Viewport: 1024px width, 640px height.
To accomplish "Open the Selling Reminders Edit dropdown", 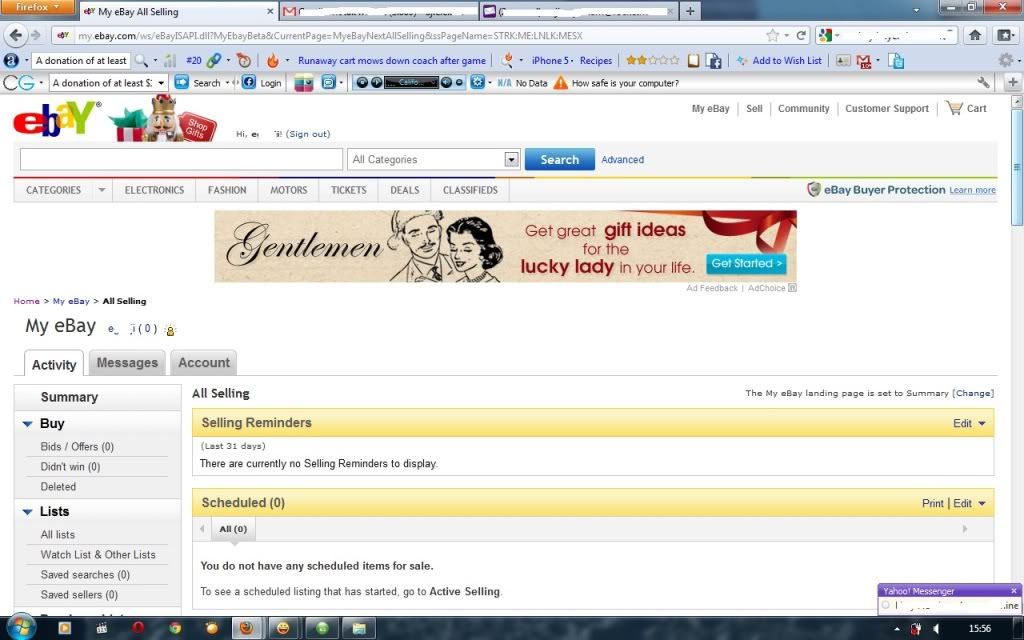I will 969,423.
